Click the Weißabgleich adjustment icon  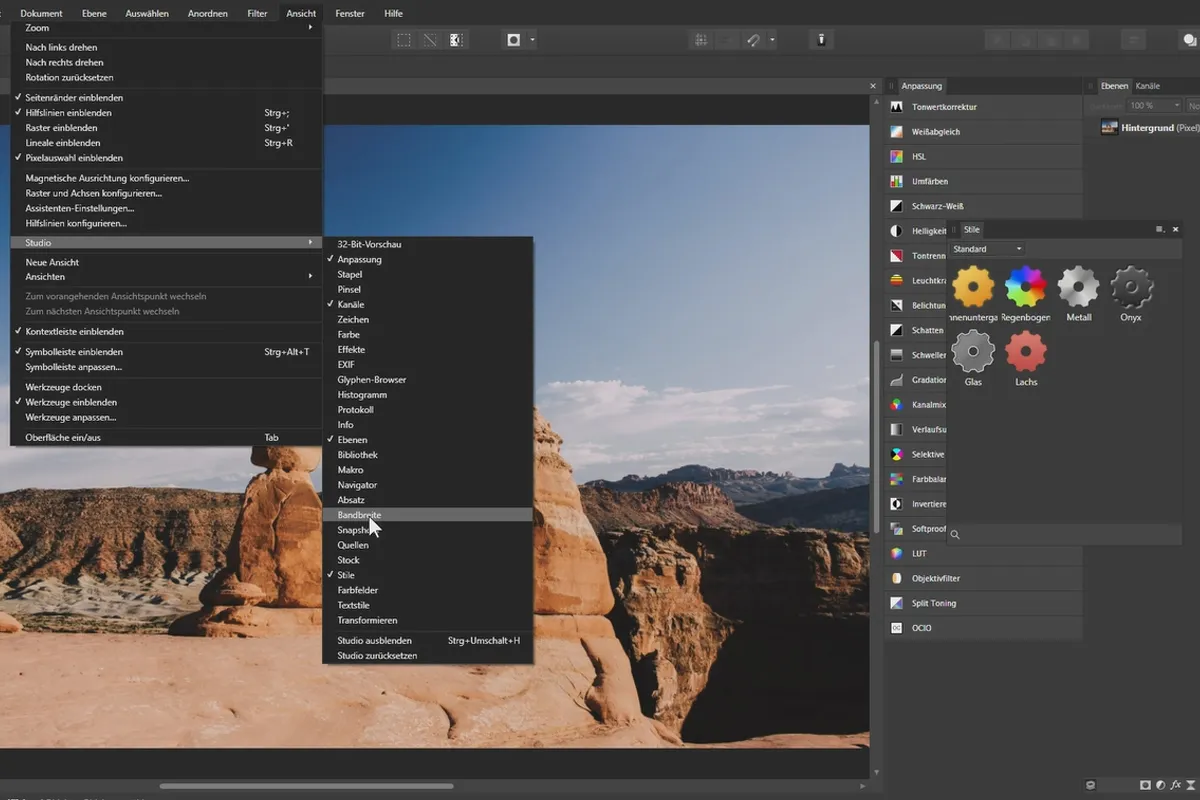[897, 131]
